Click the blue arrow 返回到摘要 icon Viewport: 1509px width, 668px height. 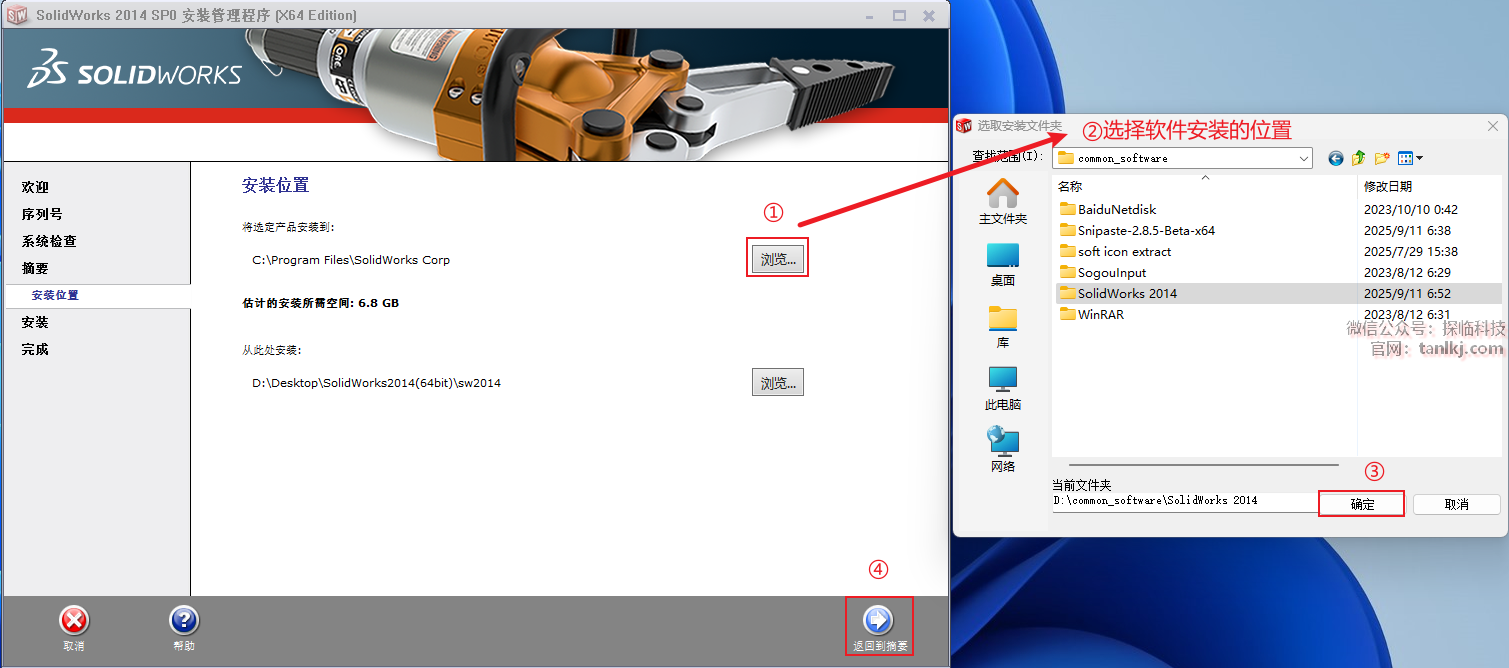pos(877,620)
